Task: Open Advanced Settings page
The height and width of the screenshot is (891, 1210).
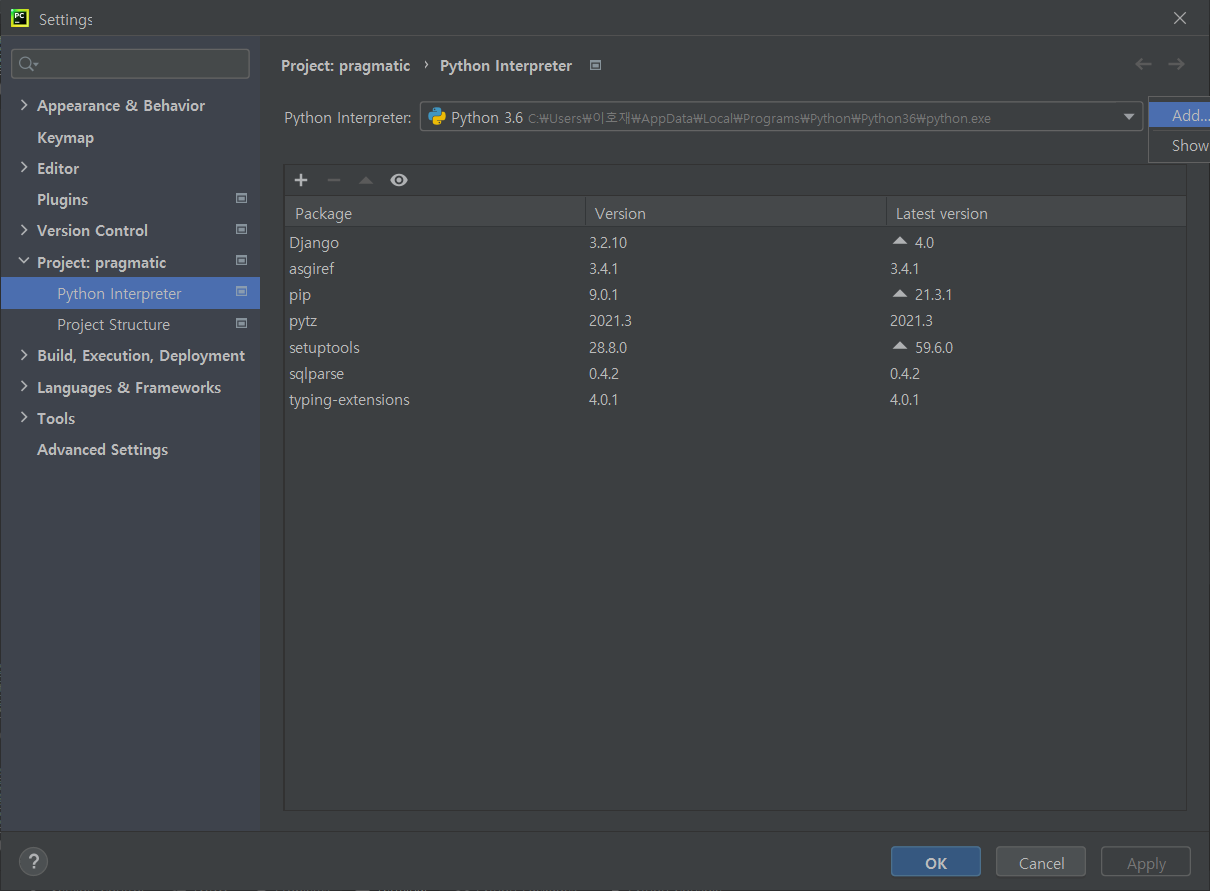Action: 102,449
